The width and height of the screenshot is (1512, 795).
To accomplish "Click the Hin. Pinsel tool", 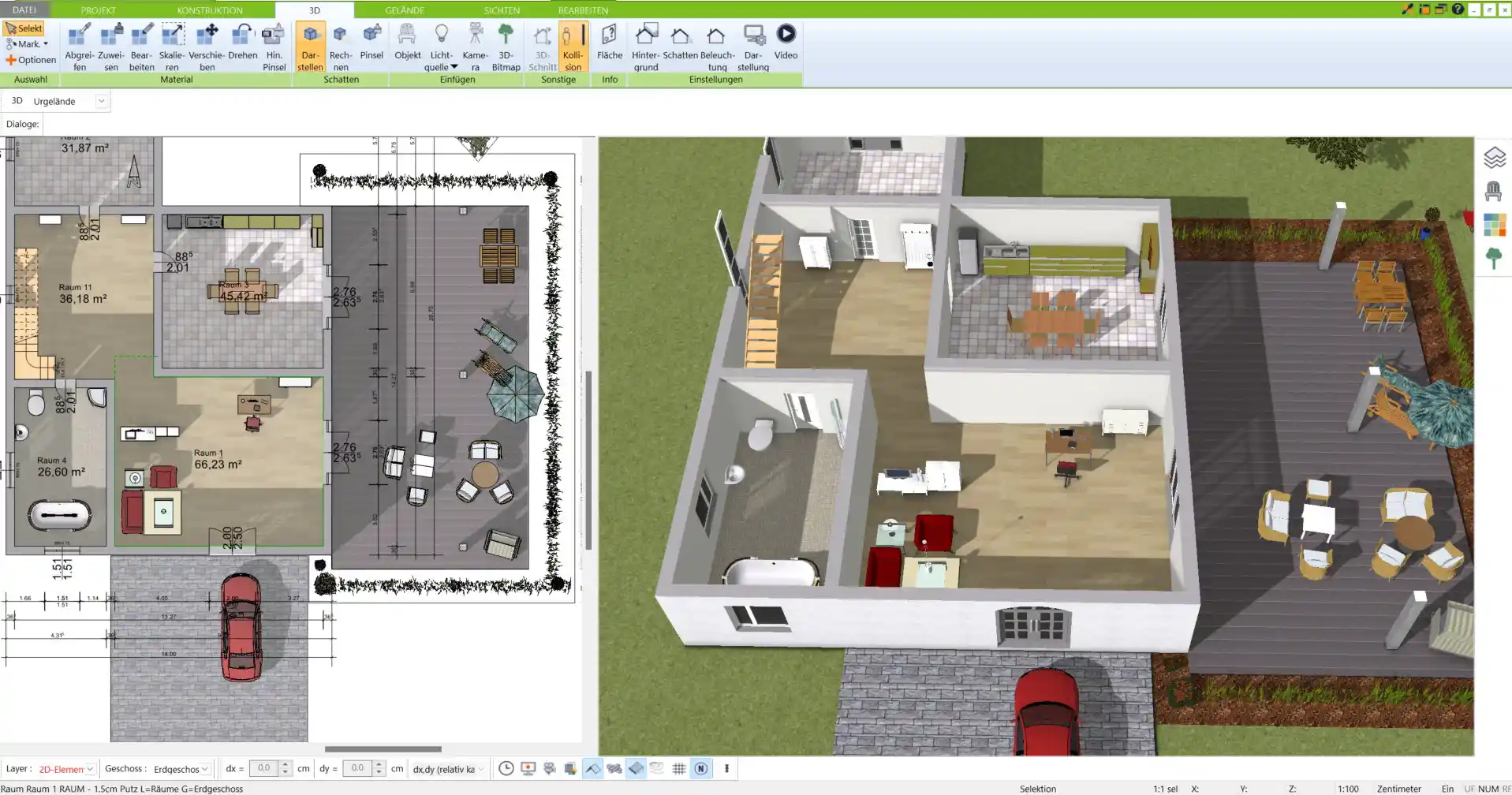I will (x=274, y=47).
